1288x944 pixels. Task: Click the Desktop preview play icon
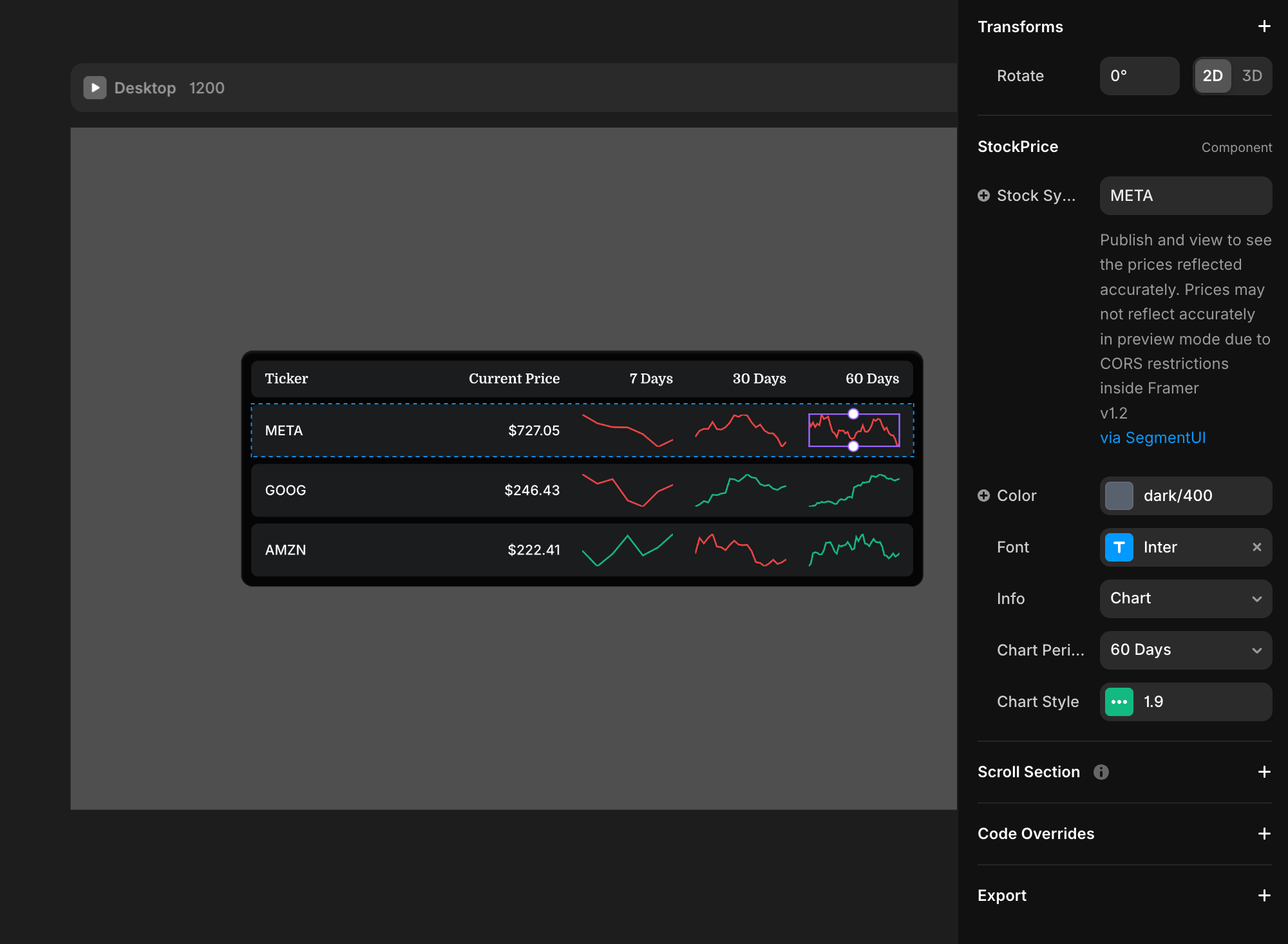tap(95, 88)
